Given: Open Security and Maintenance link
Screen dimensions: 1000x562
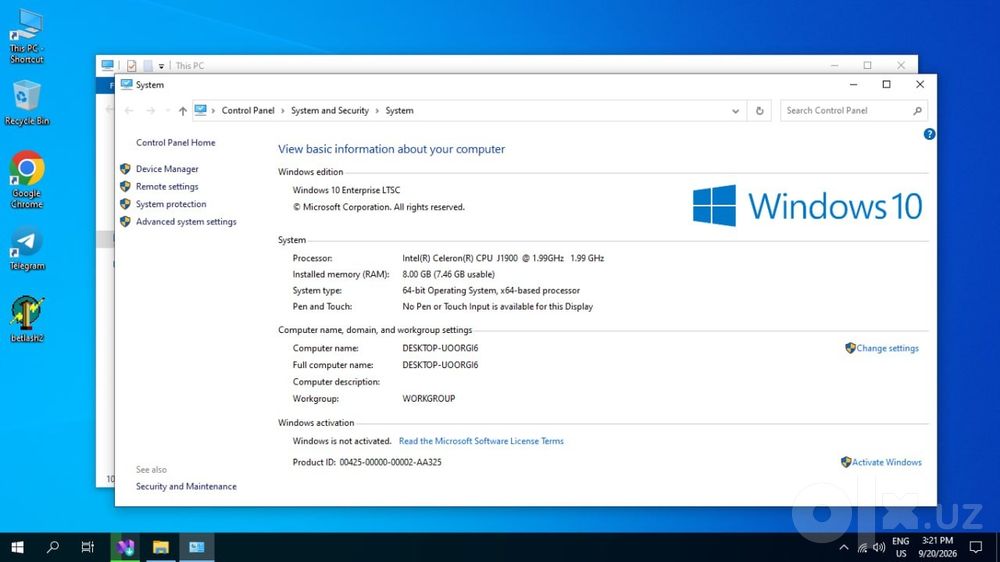Looking at the screenshot, I should pyautogui.click(x=186, y=486).
